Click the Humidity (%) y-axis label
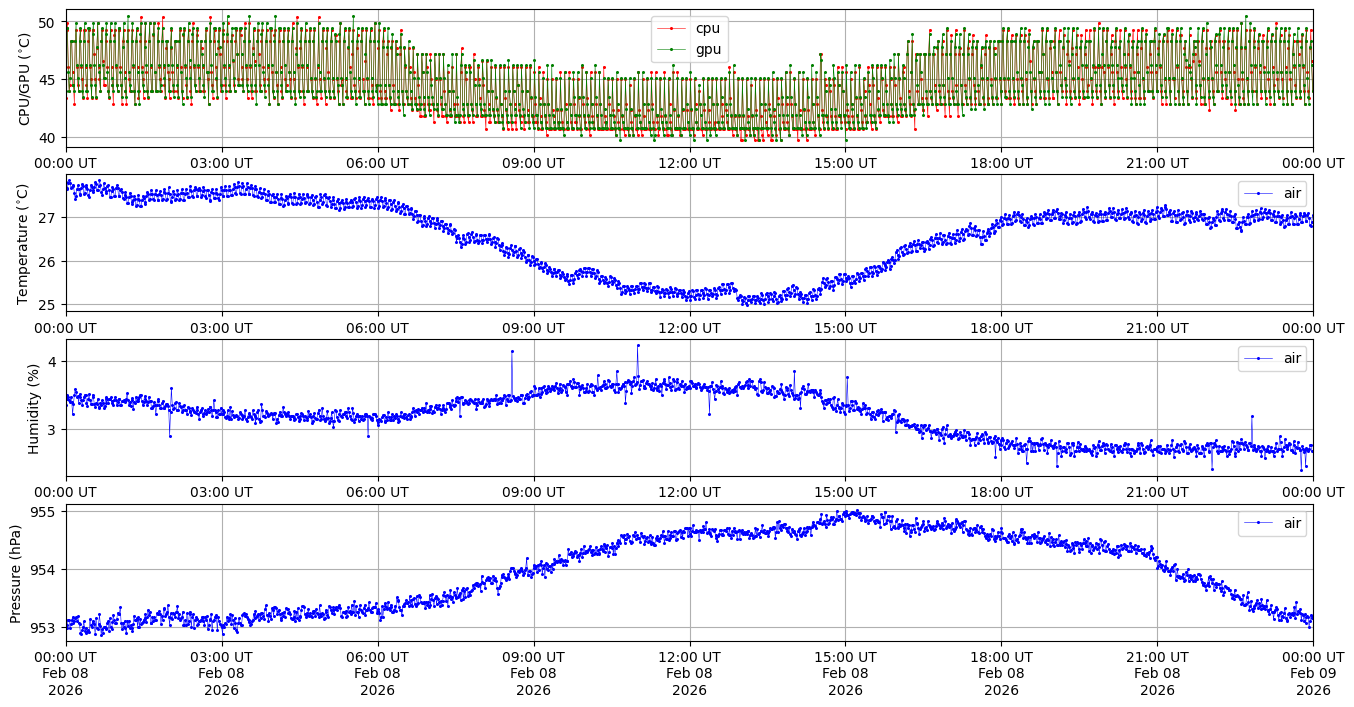The image size is (1354, 707). click(x=33, y=408)
